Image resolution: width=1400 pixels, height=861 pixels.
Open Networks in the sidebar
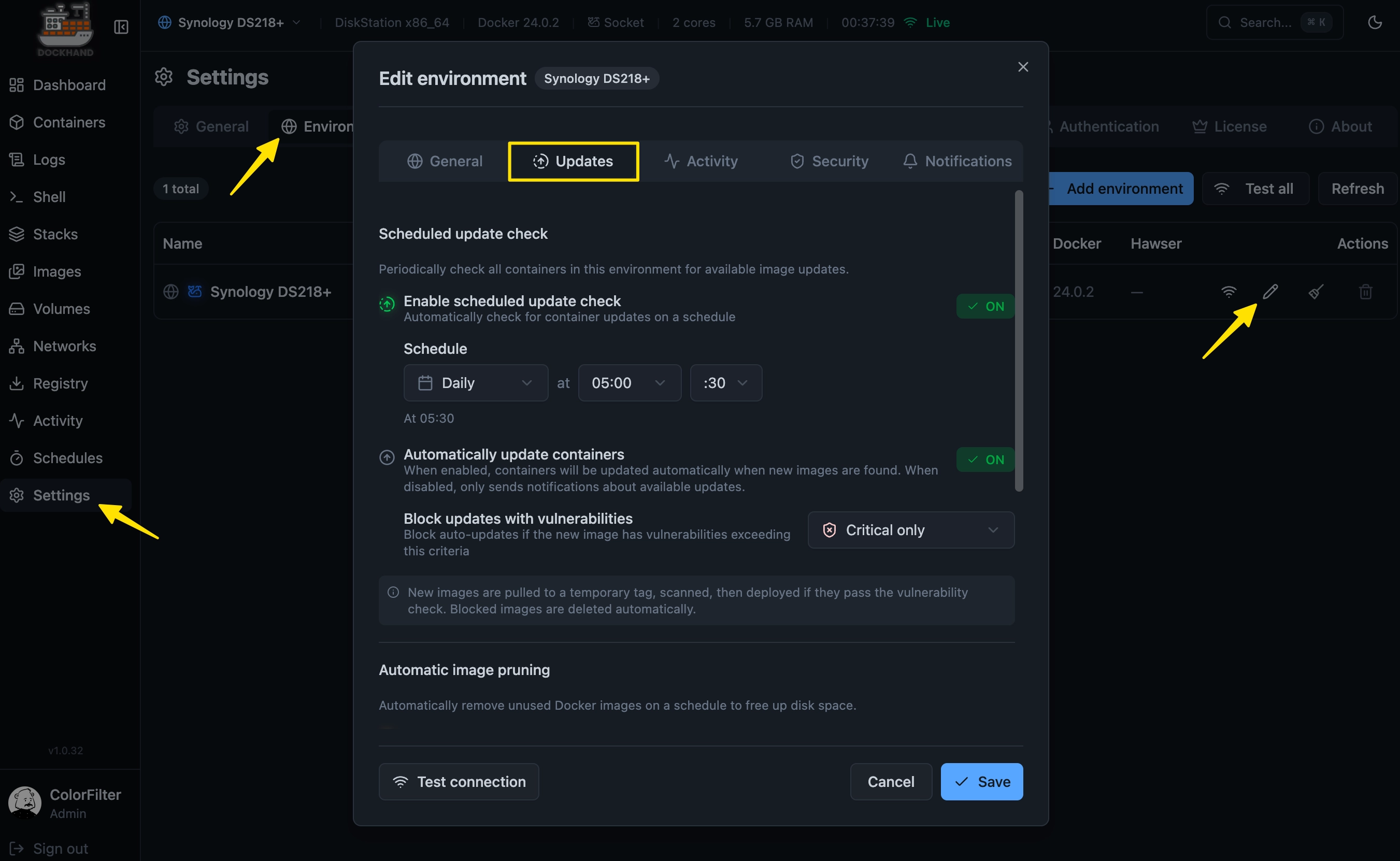66,346
